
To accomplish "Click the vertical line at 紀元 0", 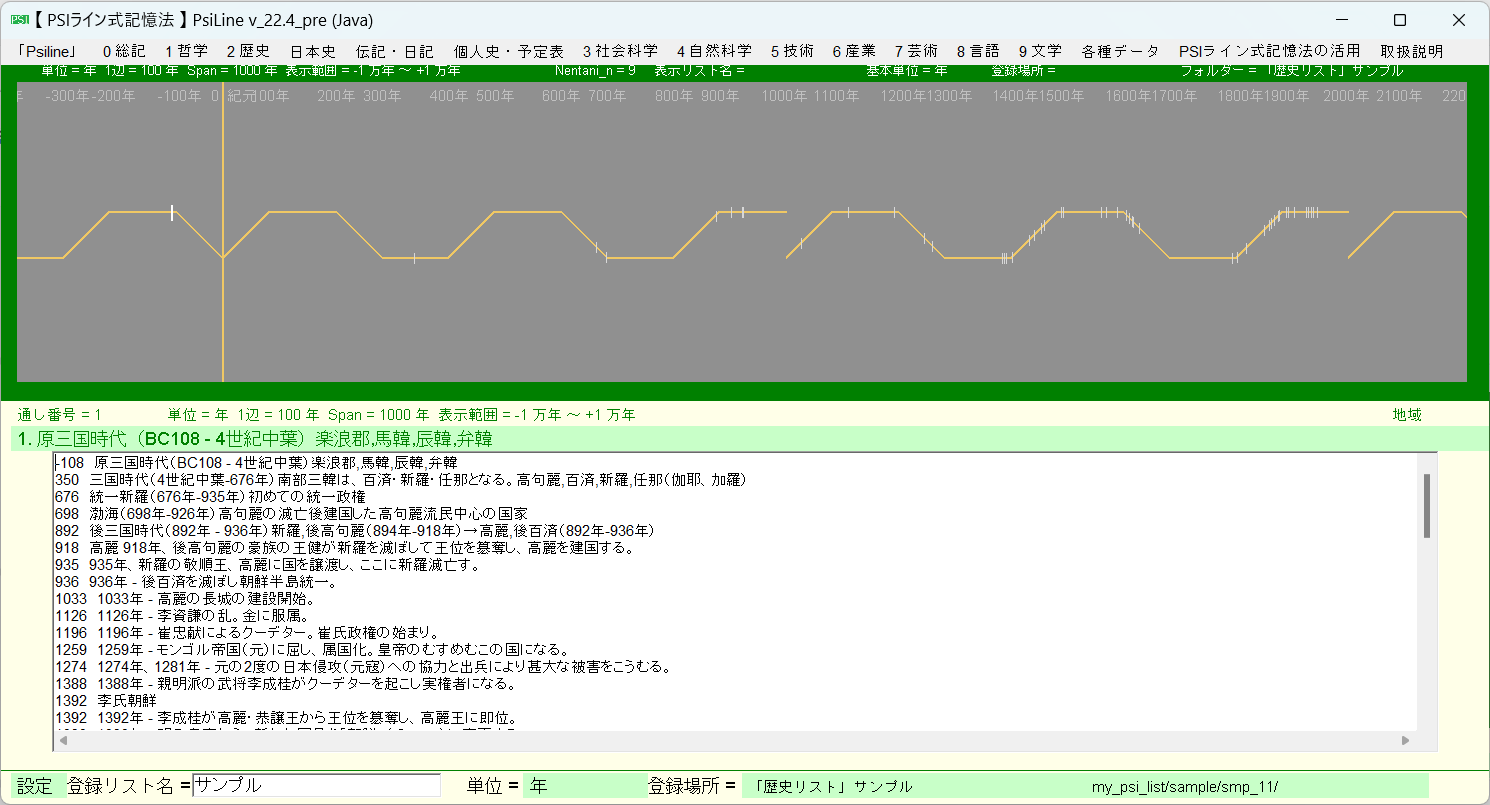I will click(222, 232).
